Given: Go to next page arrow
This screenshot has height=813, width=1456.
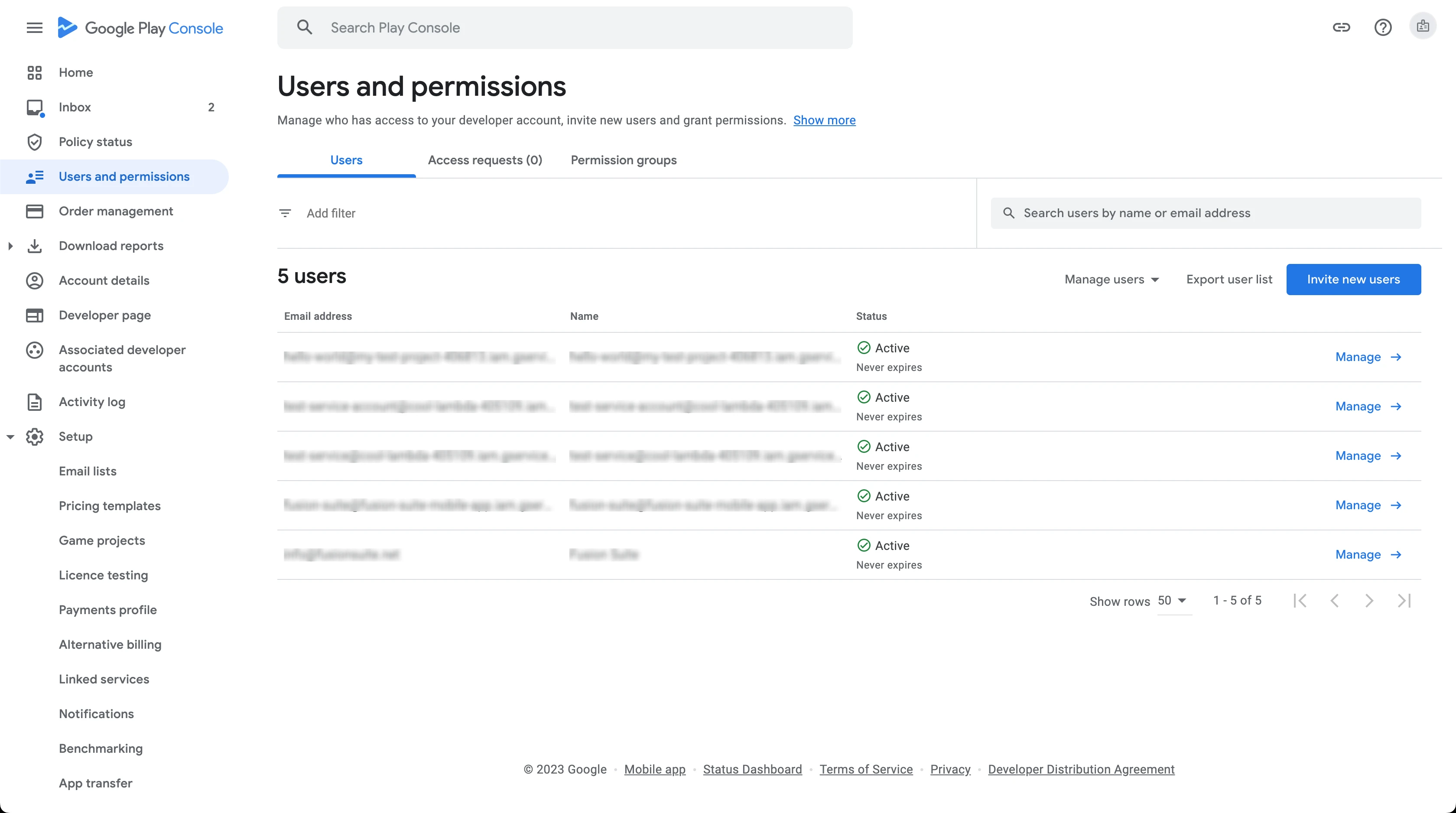Looking at the screenshot, I should coord(1369,600).
